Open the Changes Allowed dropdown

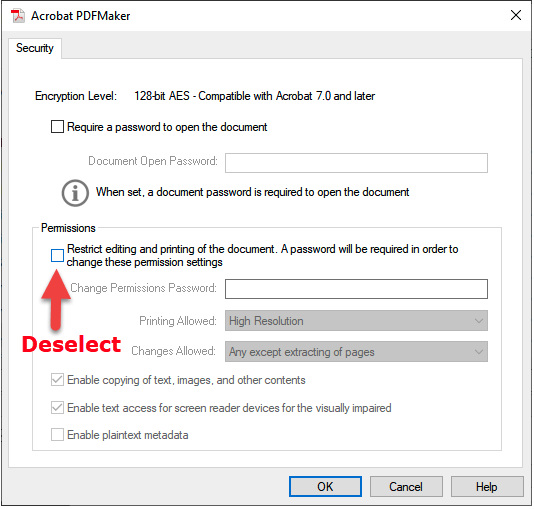pyautogui.click(x=356, y=351)
